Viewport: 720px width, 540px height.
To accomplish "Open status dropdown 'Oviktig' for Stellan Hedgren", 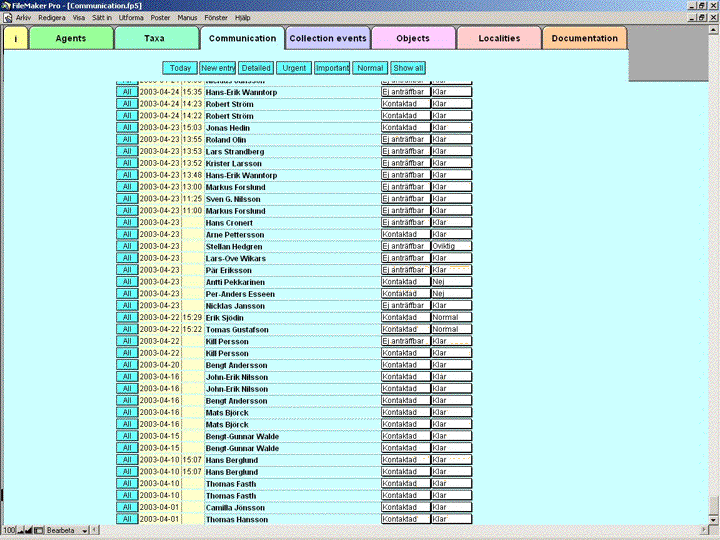I will click(x=450, y=247).
